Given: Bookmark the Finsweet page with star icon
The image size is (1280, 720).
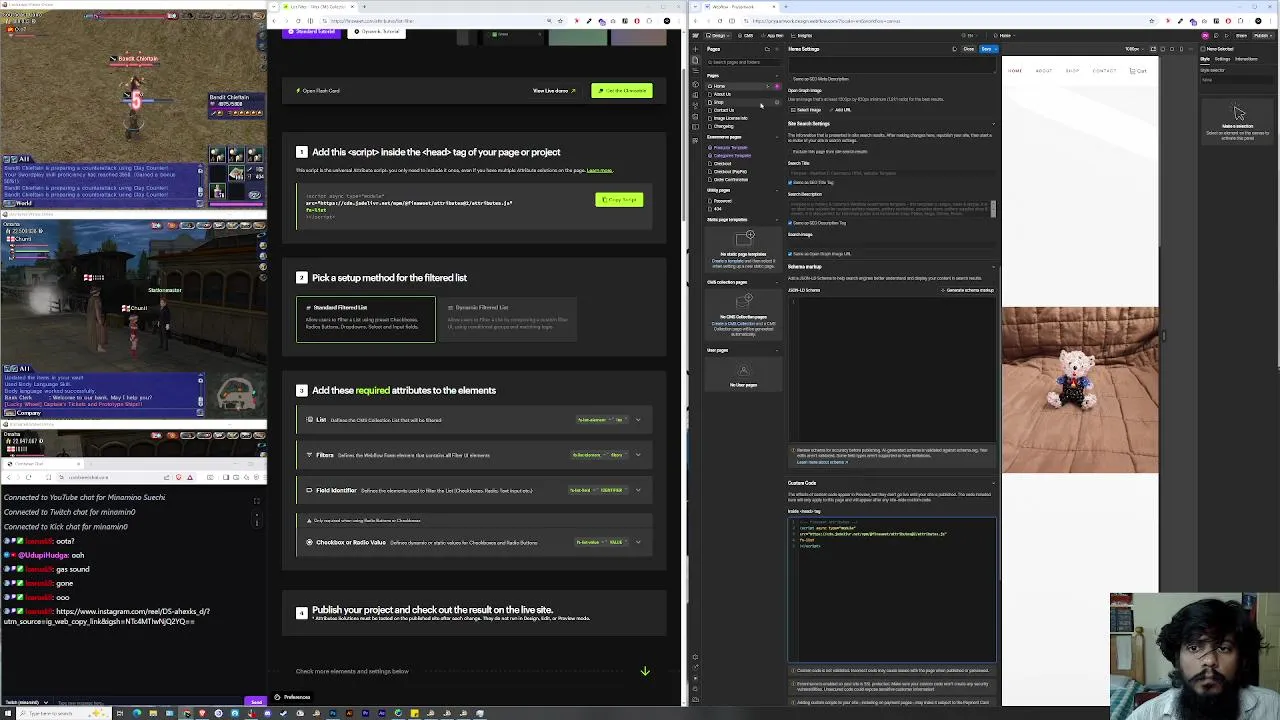Looking at the screenshot, I should tap(560, 21).
